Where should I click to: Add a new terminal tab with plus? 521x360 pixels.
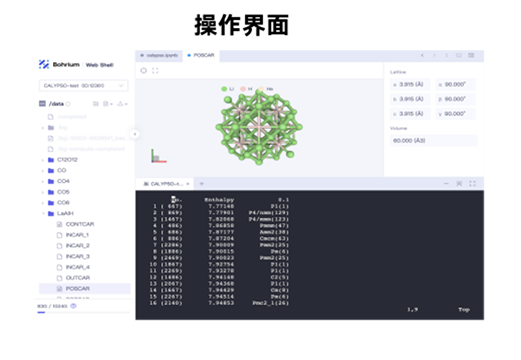click(202, 184)
